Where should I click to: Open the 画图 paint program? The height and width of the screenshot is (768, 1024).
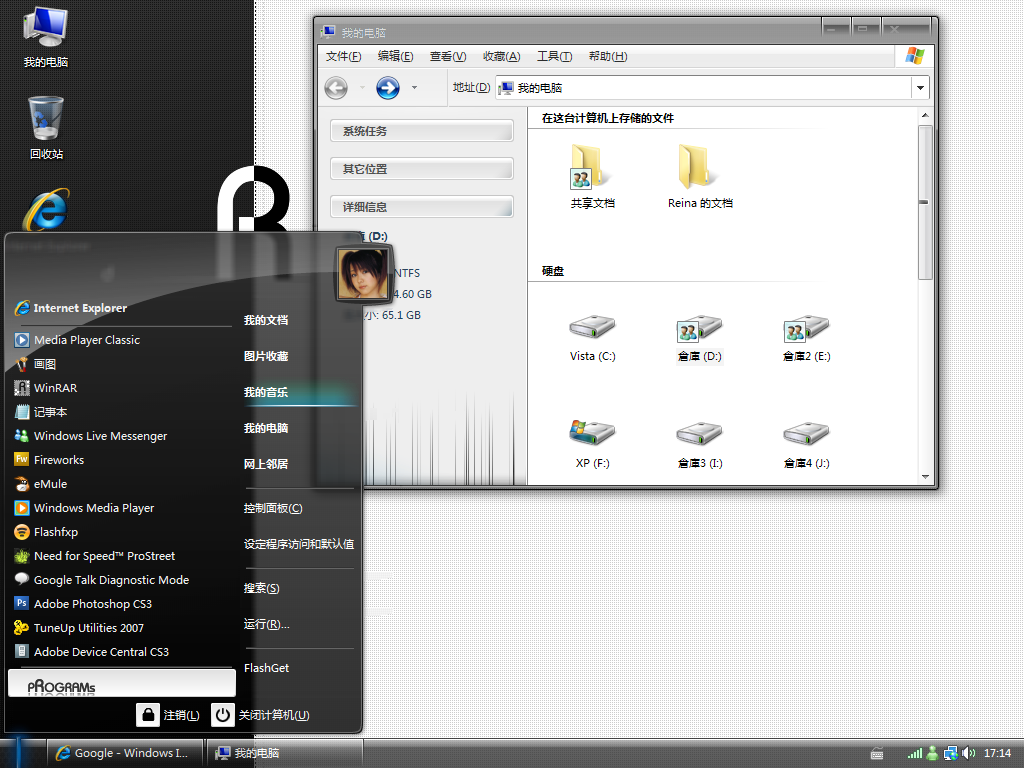tap(35, 364)
